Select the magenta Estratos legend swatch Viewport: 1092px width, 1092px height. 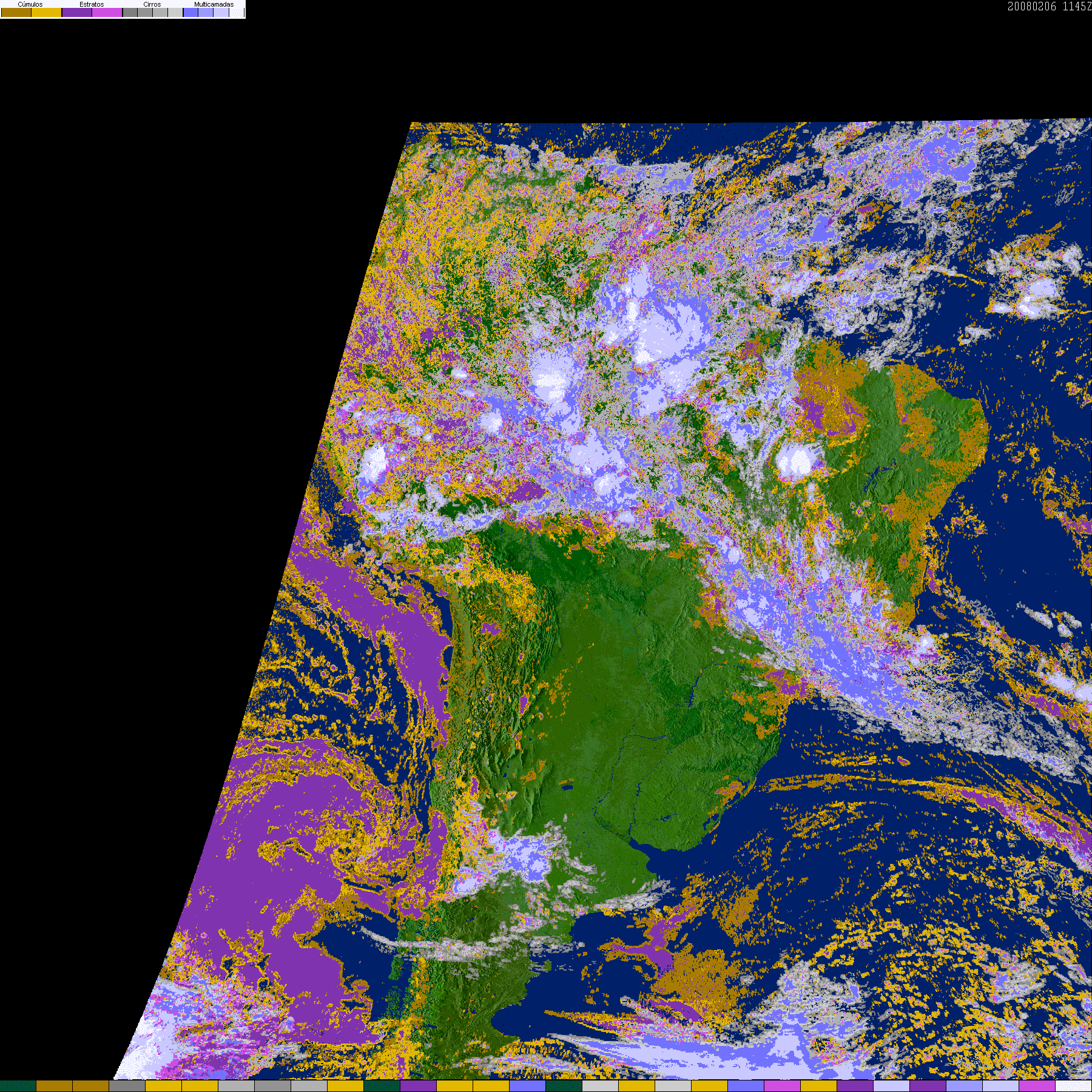point(107,13)
